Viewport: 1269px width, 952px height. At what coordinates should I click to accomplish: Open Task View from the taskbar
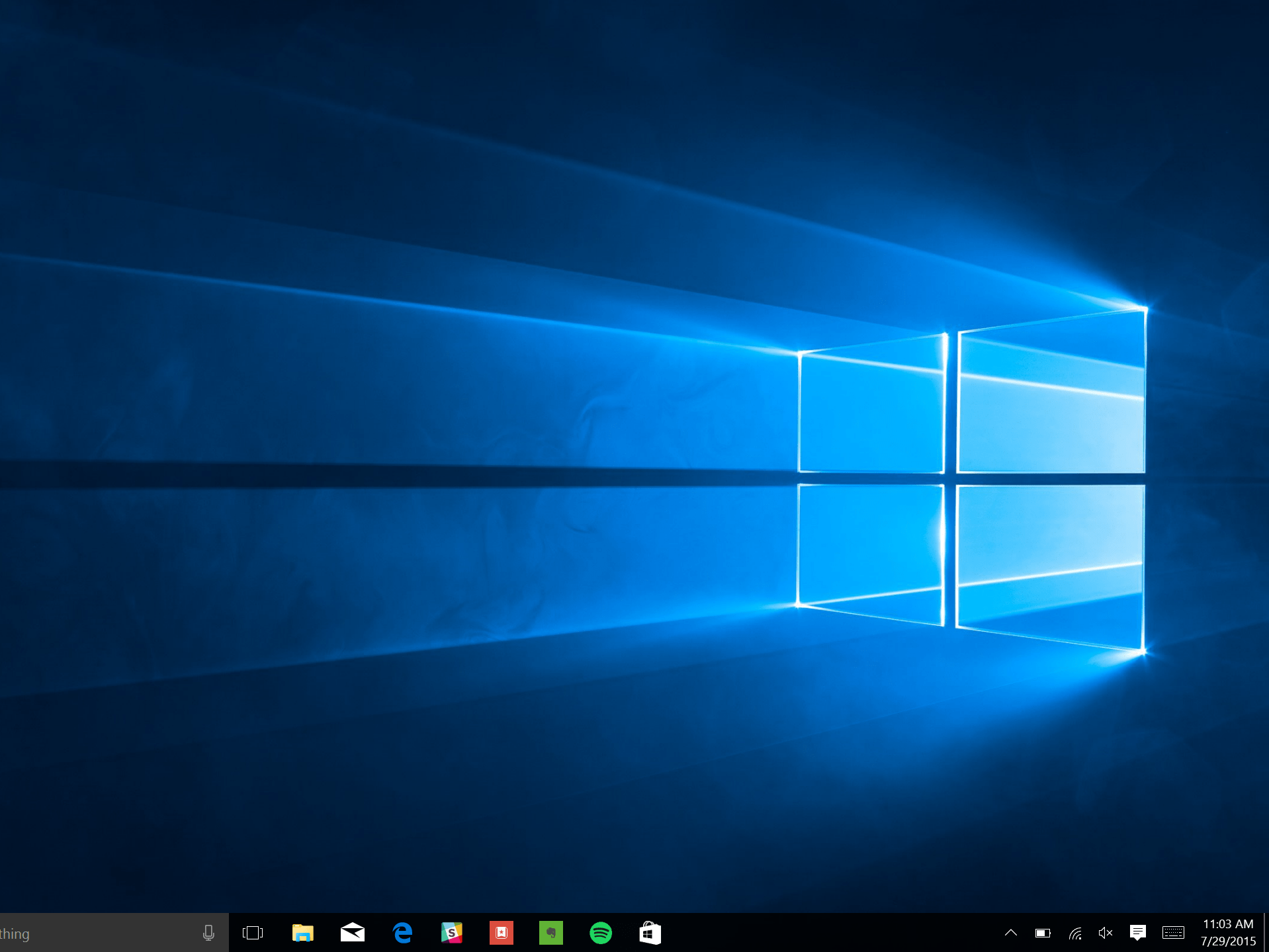point(253,933)
